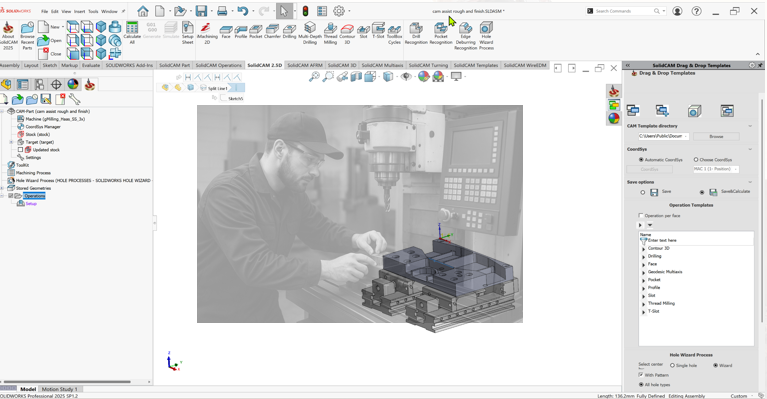Open ToolBox Cycles
The width and height of the screenshot is (767, 399).
[x=394, y=34]
